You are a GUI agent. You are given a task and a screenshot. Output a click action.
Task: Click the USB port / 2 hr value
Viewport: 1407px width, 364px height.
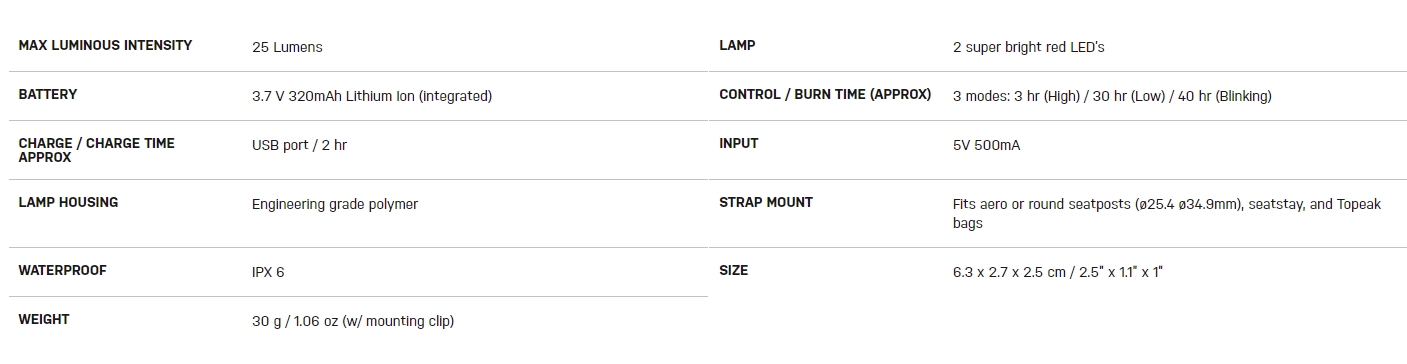299,145
